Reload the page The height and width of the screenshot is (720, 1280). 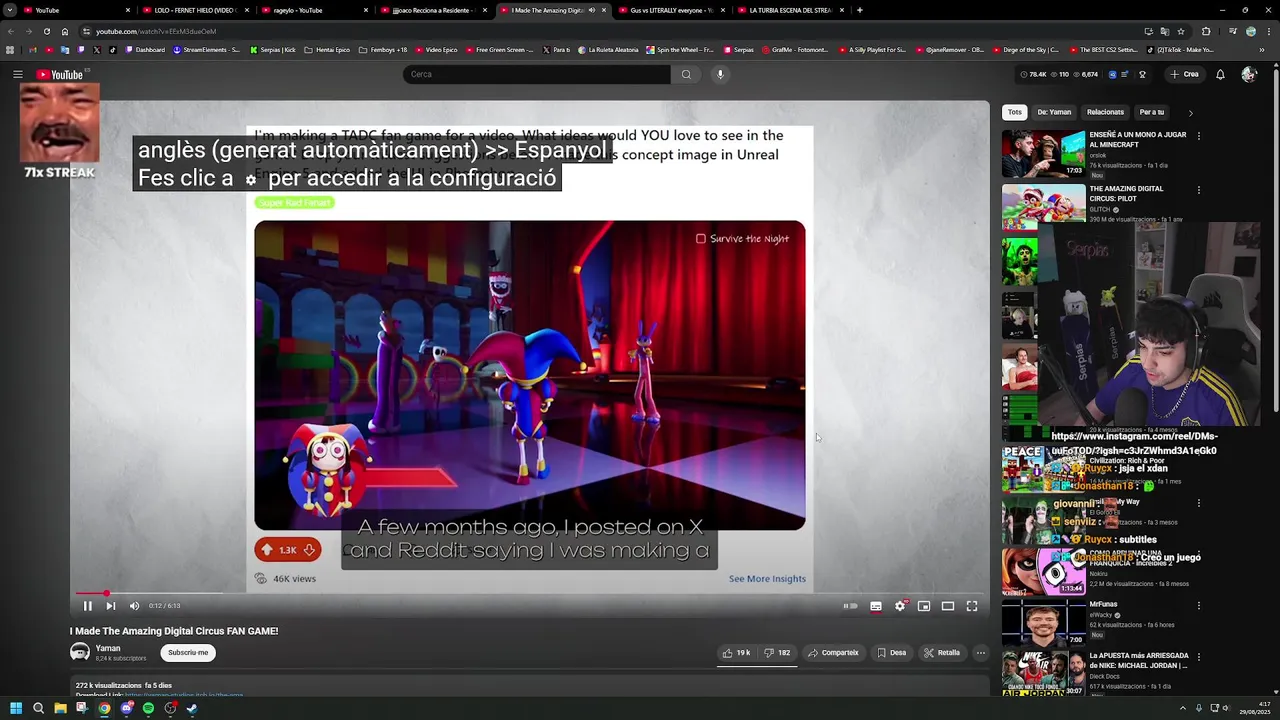coord(46,31)
